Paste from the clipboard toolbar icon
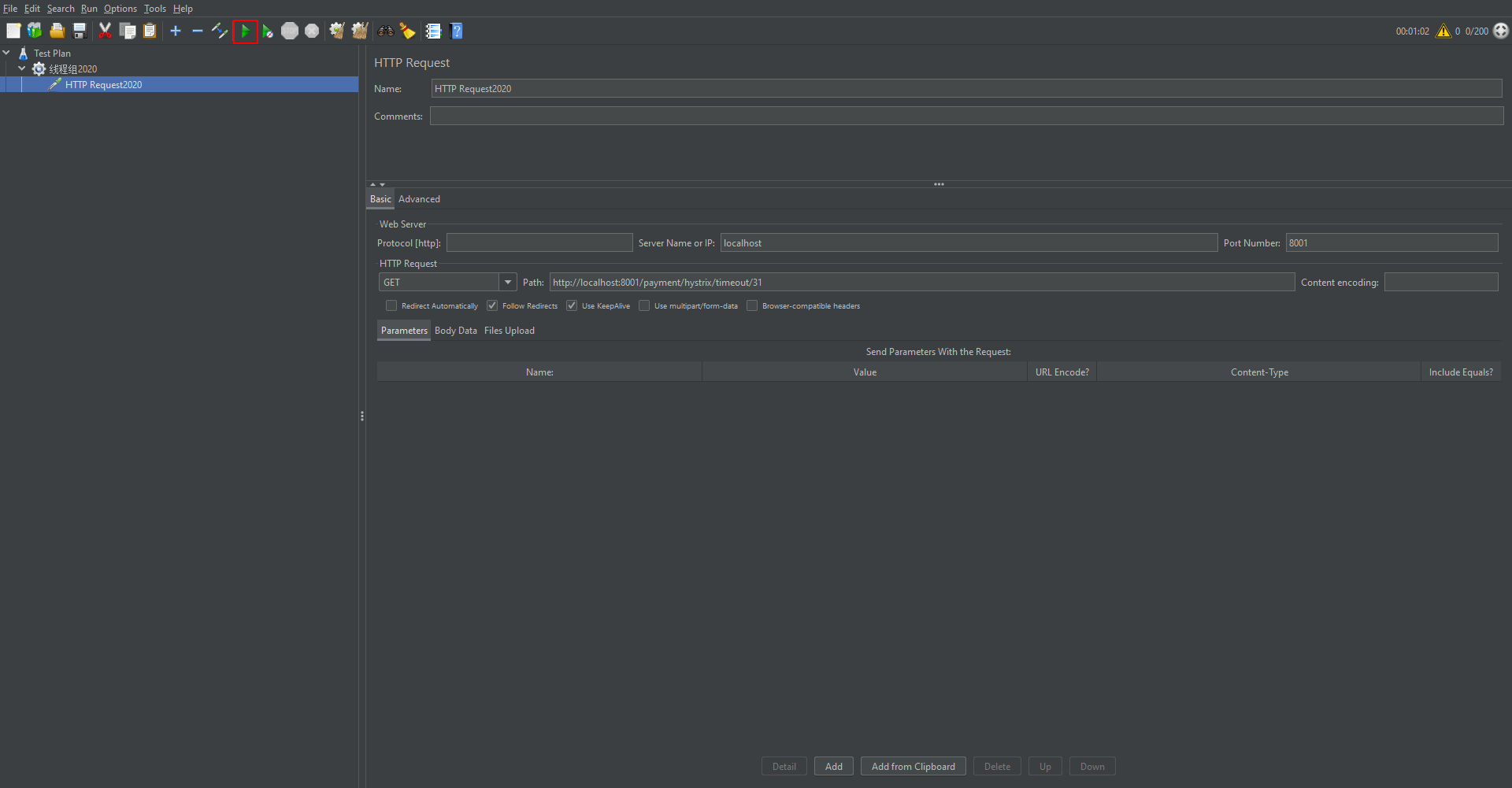The image size is (1512, 788). (150, 31)
